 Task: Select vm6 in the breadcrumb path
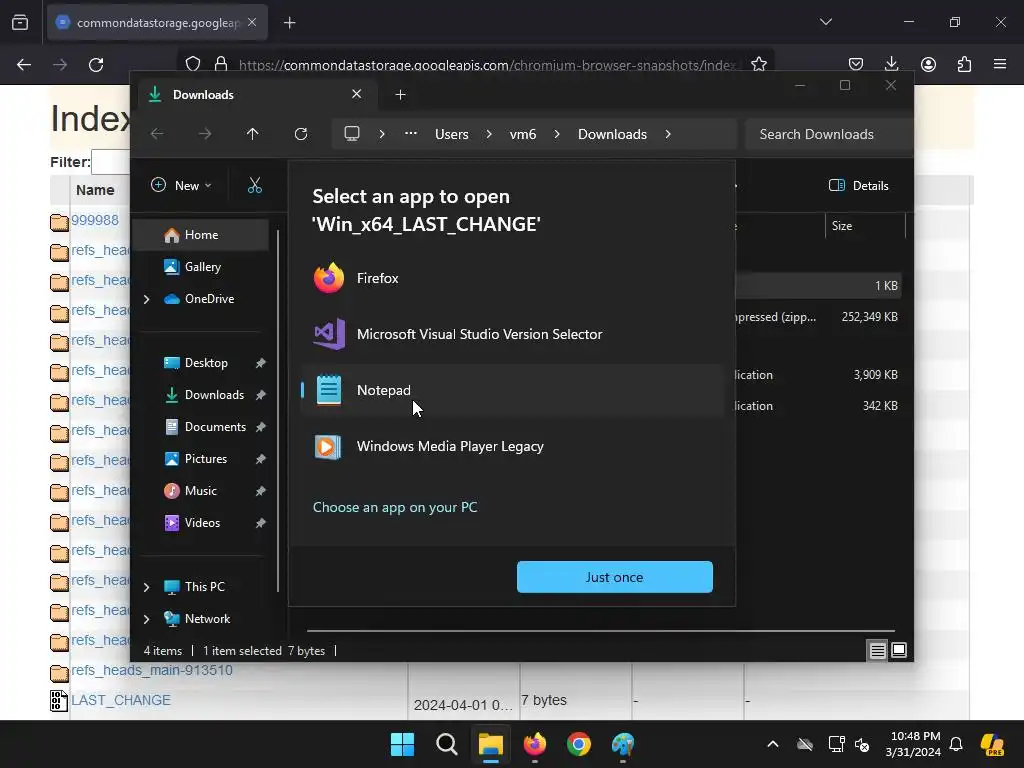(523, 135)
